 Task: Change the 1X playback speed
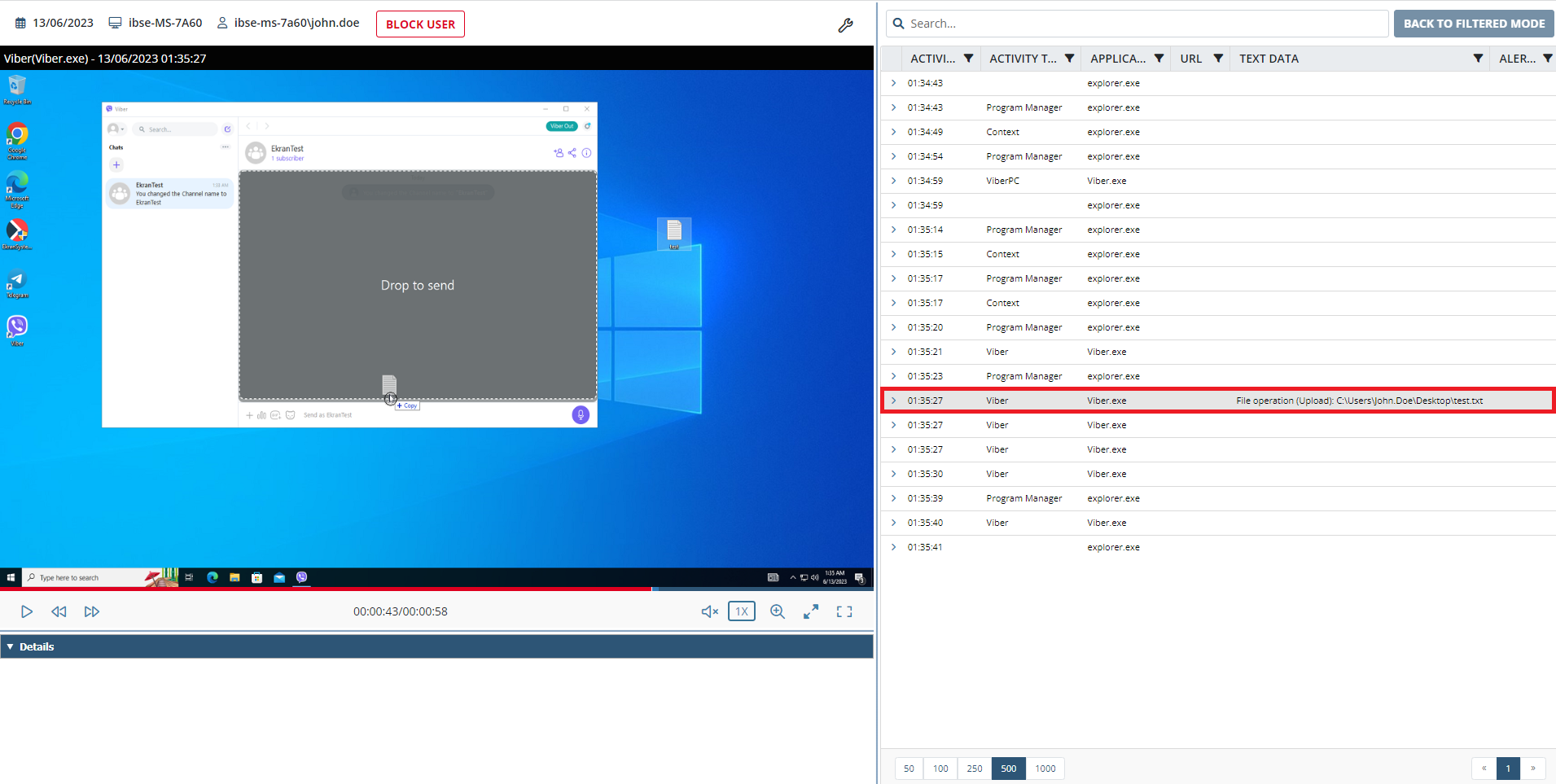point(741,611)
